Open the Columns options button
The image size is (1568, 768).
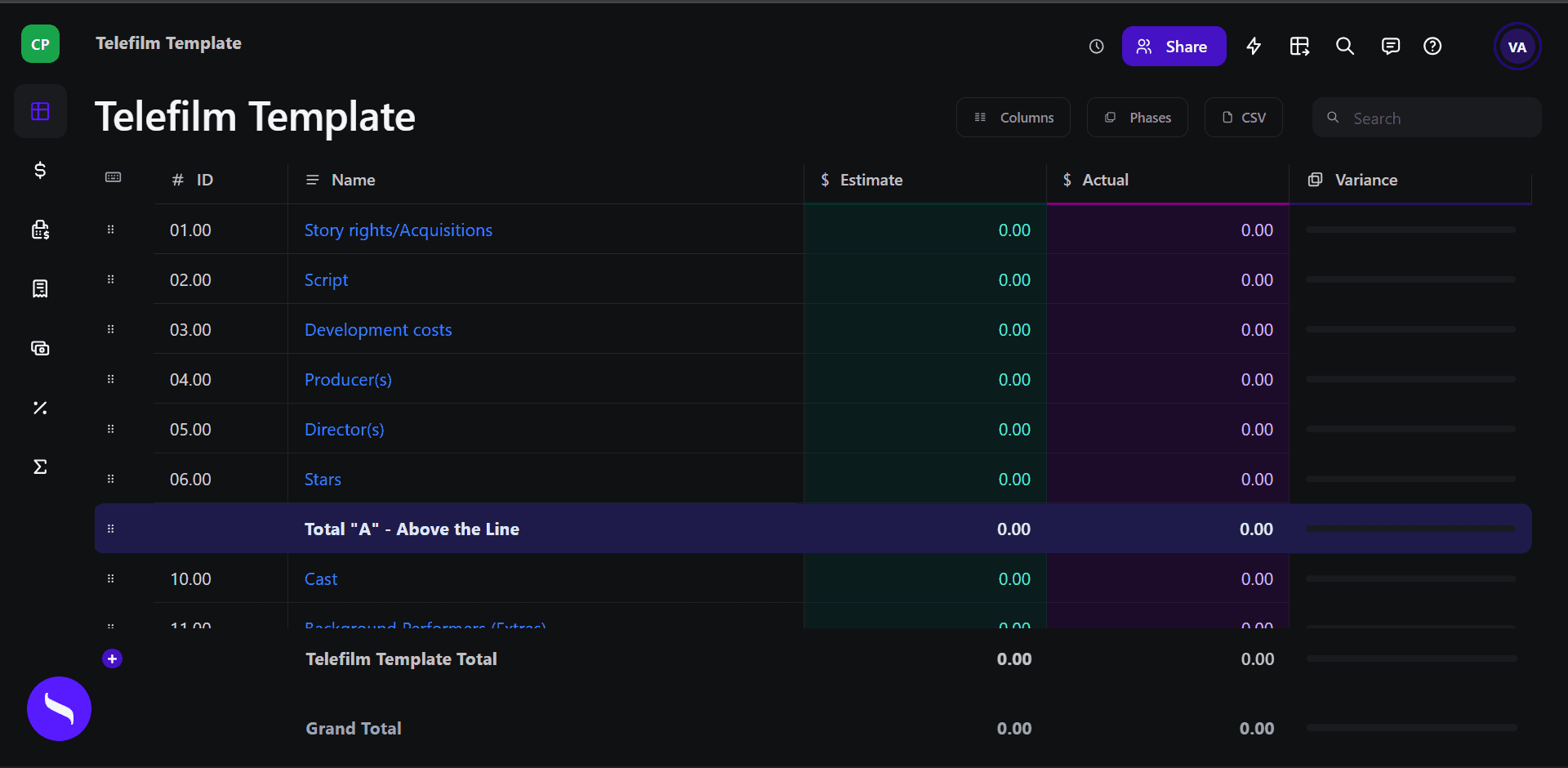click(x=1013, y=118)
